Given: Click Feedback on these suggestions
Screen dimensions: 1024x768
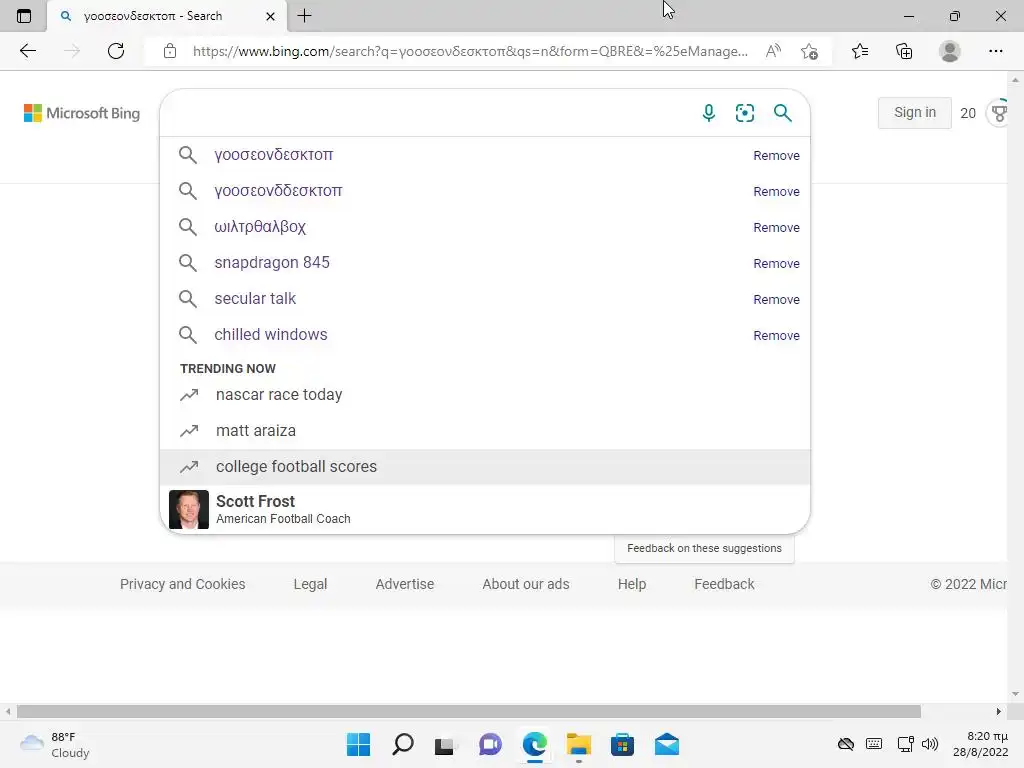Looking at the screenshot, I should click(704, 548).
